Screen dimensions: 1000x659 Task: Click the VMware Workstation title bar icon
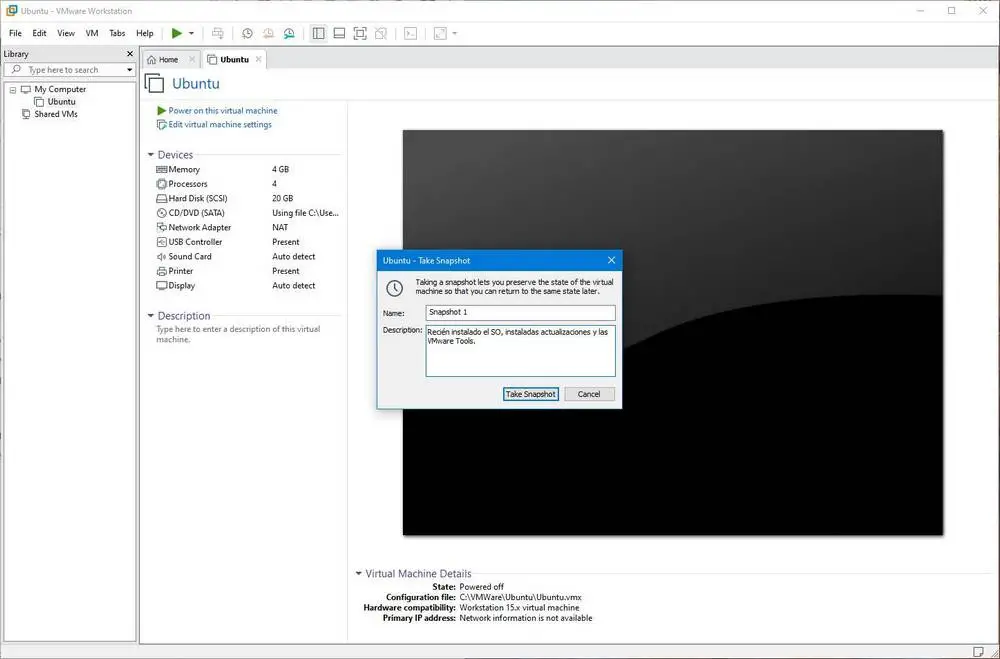point(11,11)
